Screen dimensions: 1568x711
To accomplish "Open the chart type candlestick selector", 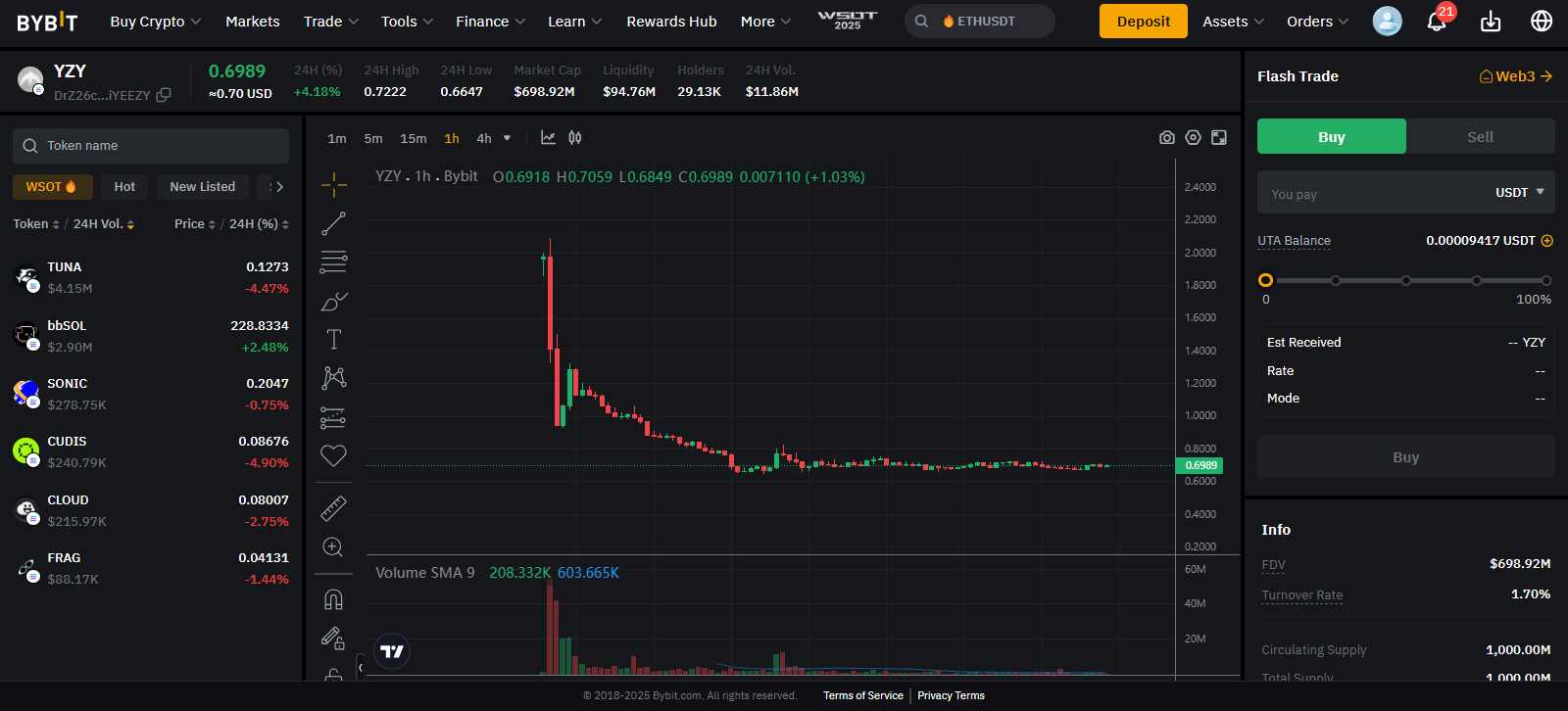I will pyautogui.click(x=575, y=138).
